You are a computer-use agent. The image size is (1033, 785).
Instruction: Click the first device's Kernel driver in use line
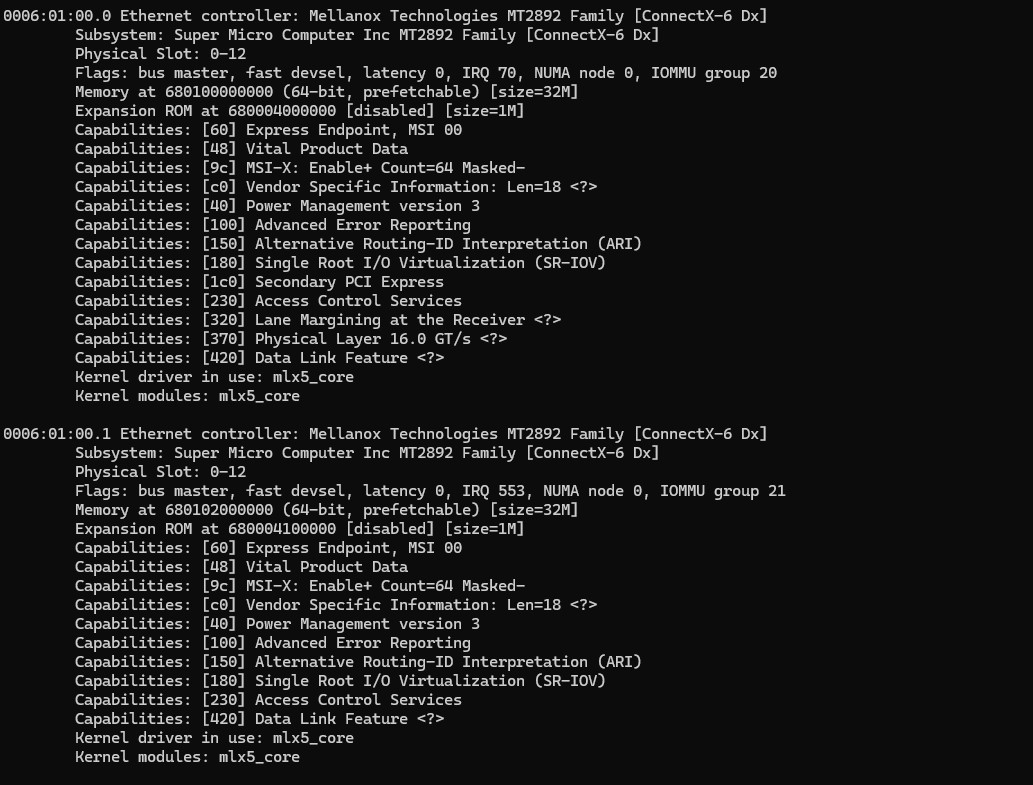[x=214, y=377]
